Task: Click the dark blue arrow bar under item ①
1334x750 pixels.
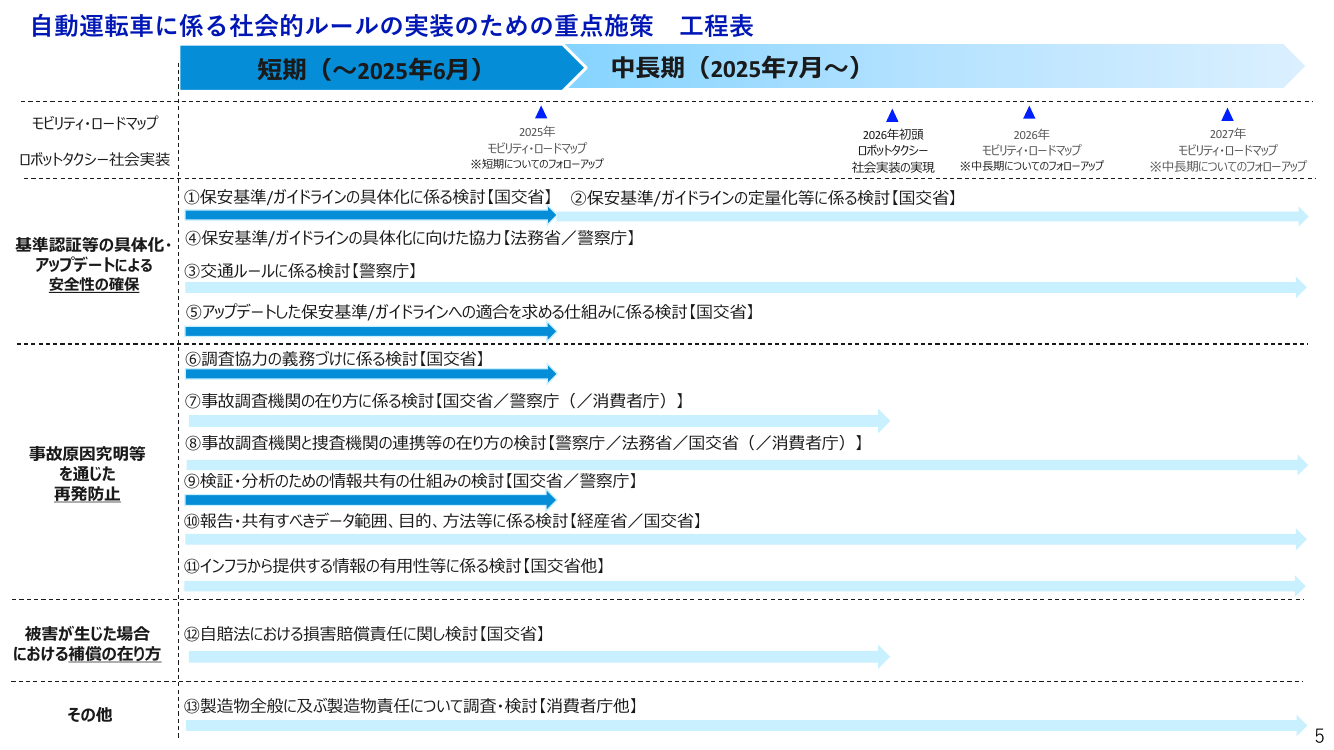Action: click(371, 214)
